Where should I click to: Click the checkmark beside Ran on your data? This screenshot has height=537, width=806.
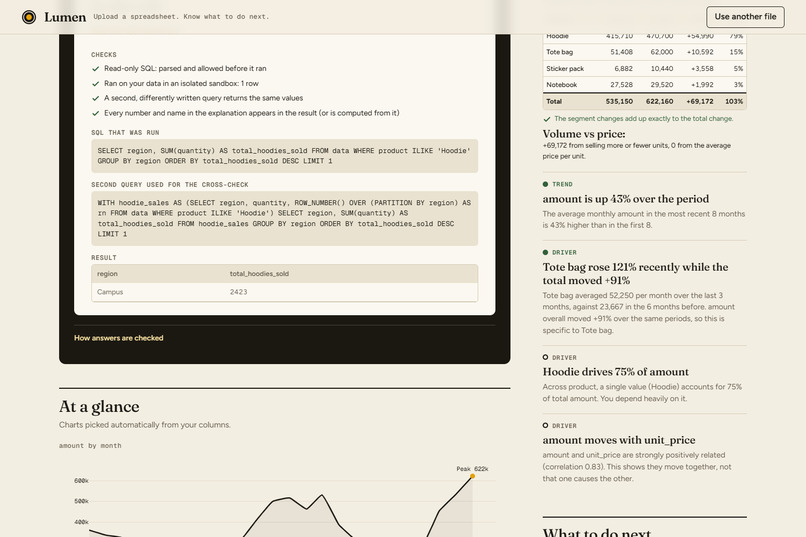click(95, 83)
